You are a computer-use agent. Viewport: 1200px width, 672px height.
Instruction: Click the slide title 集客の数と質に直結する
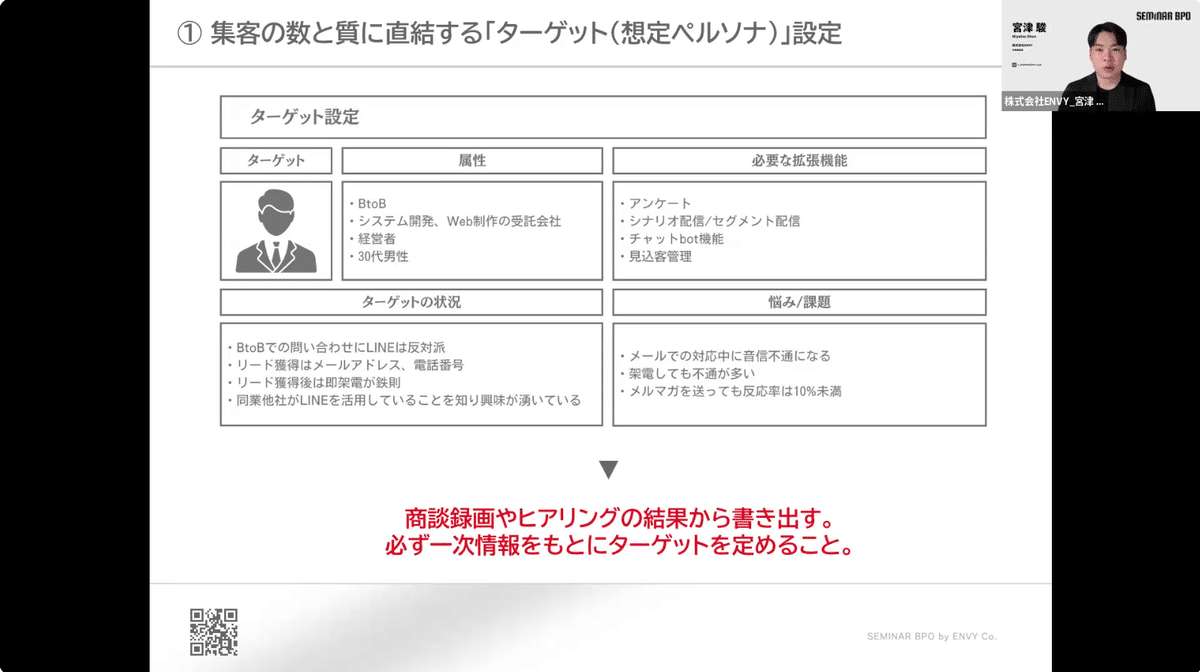point(509,34)
